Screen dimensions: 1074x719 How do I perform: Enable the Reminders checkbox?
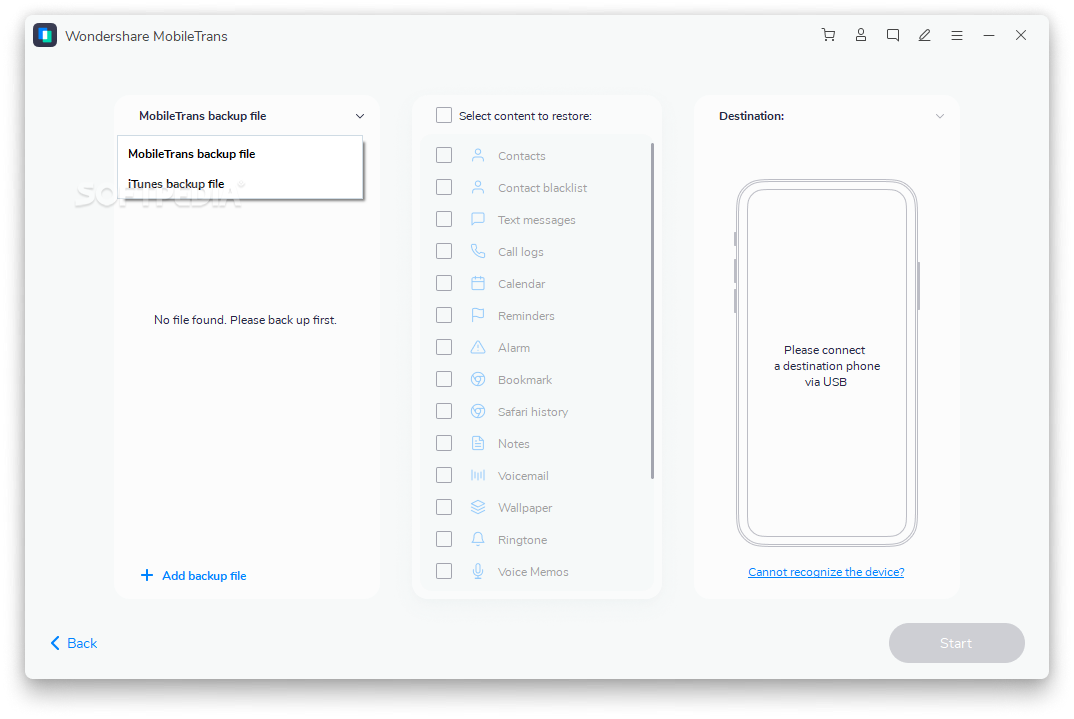point(444,315)
